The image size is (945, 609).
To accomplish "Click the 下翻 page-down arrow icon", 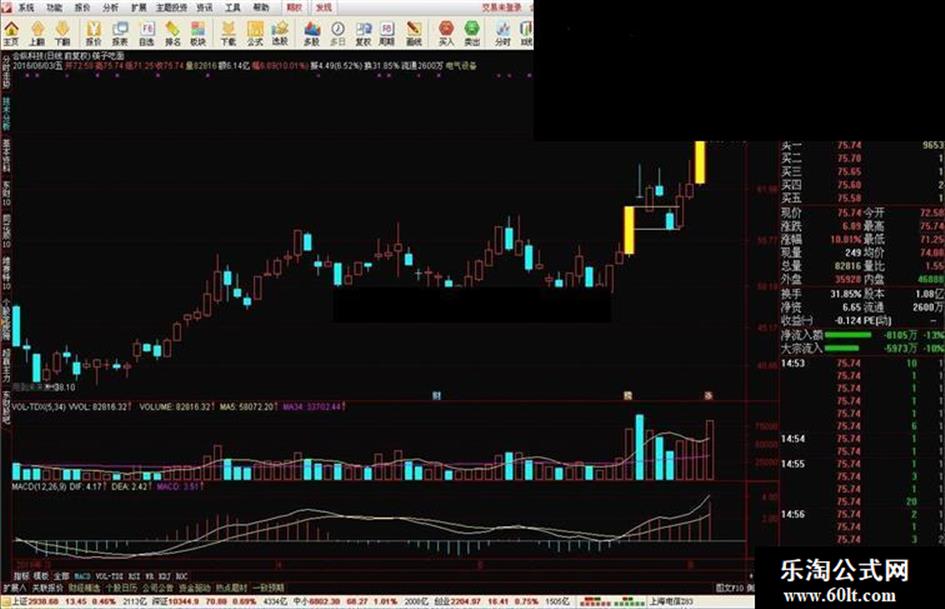I will pos(63,33).
